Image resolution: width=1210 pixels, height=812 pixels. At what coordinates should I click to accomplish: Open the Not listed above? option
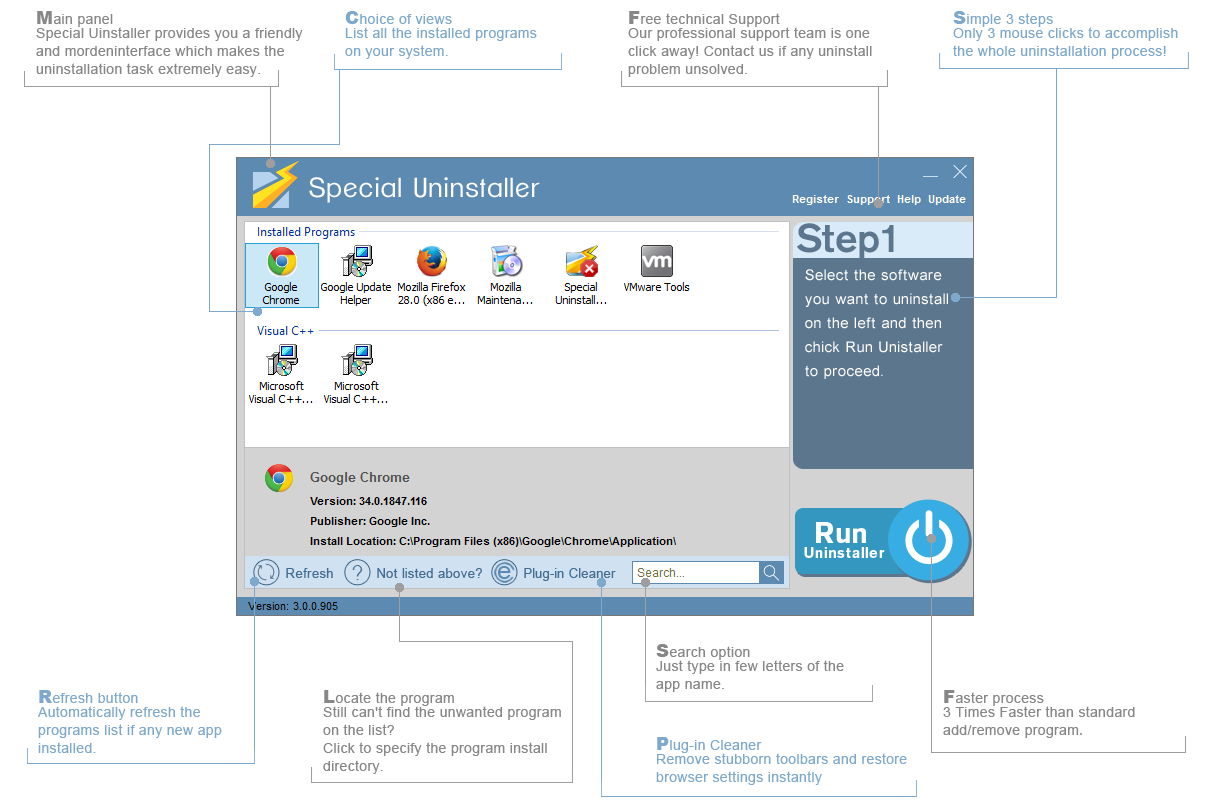click(414, 573)
